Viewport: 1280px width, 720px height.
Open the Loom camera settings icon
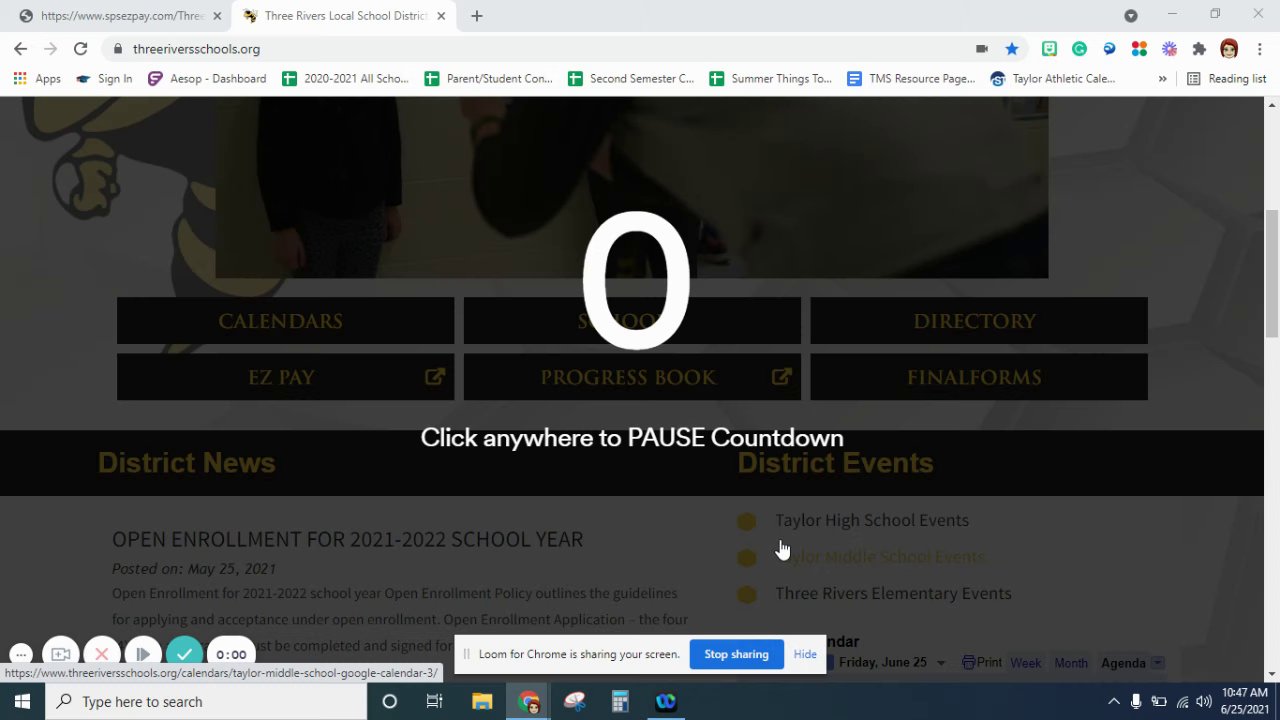pos(61,654)
